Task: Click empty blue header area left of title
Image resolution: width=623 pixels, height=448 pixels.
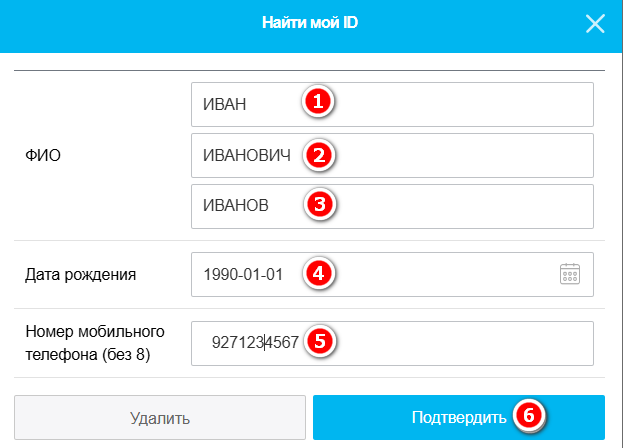Action: (x=120, y=24)
